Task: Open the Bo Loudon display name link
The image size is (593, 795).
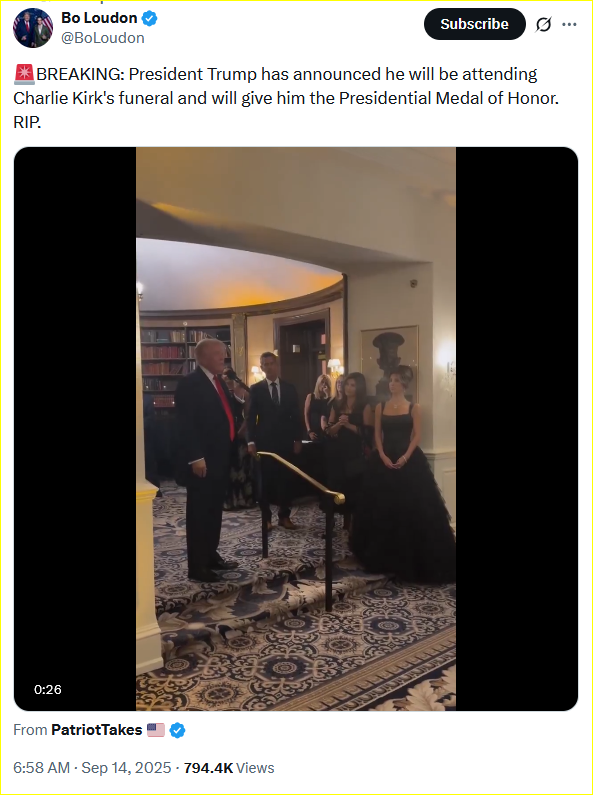Action: 99,18
